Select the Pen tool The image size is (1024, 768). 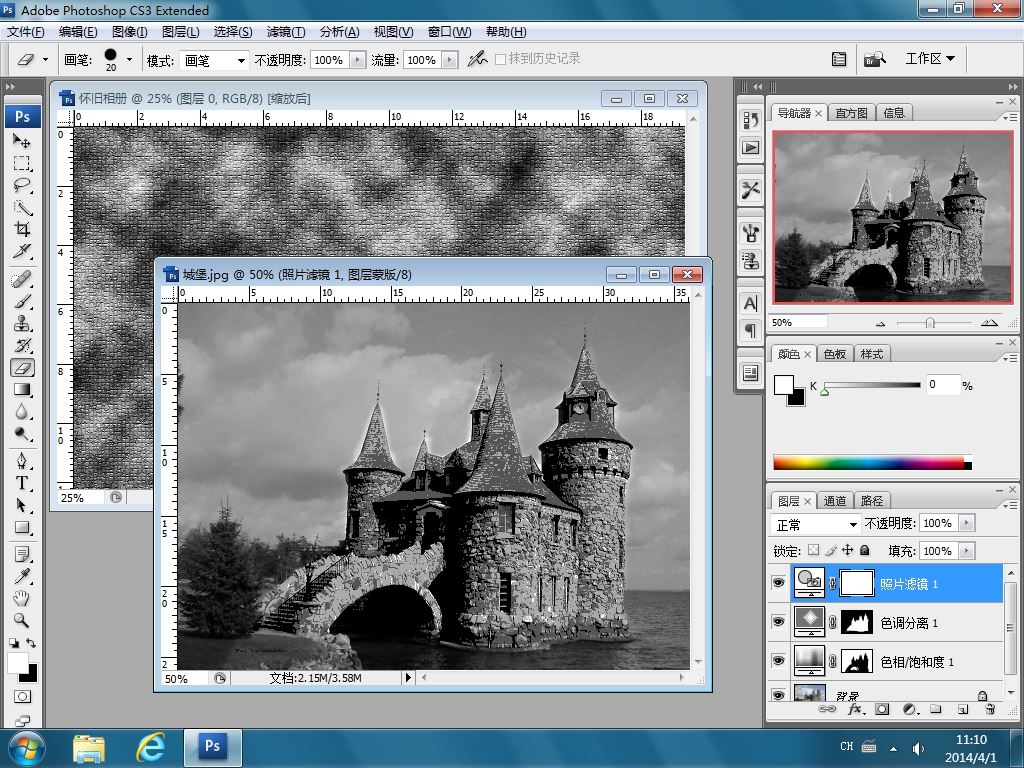click(x=22, y=462)
